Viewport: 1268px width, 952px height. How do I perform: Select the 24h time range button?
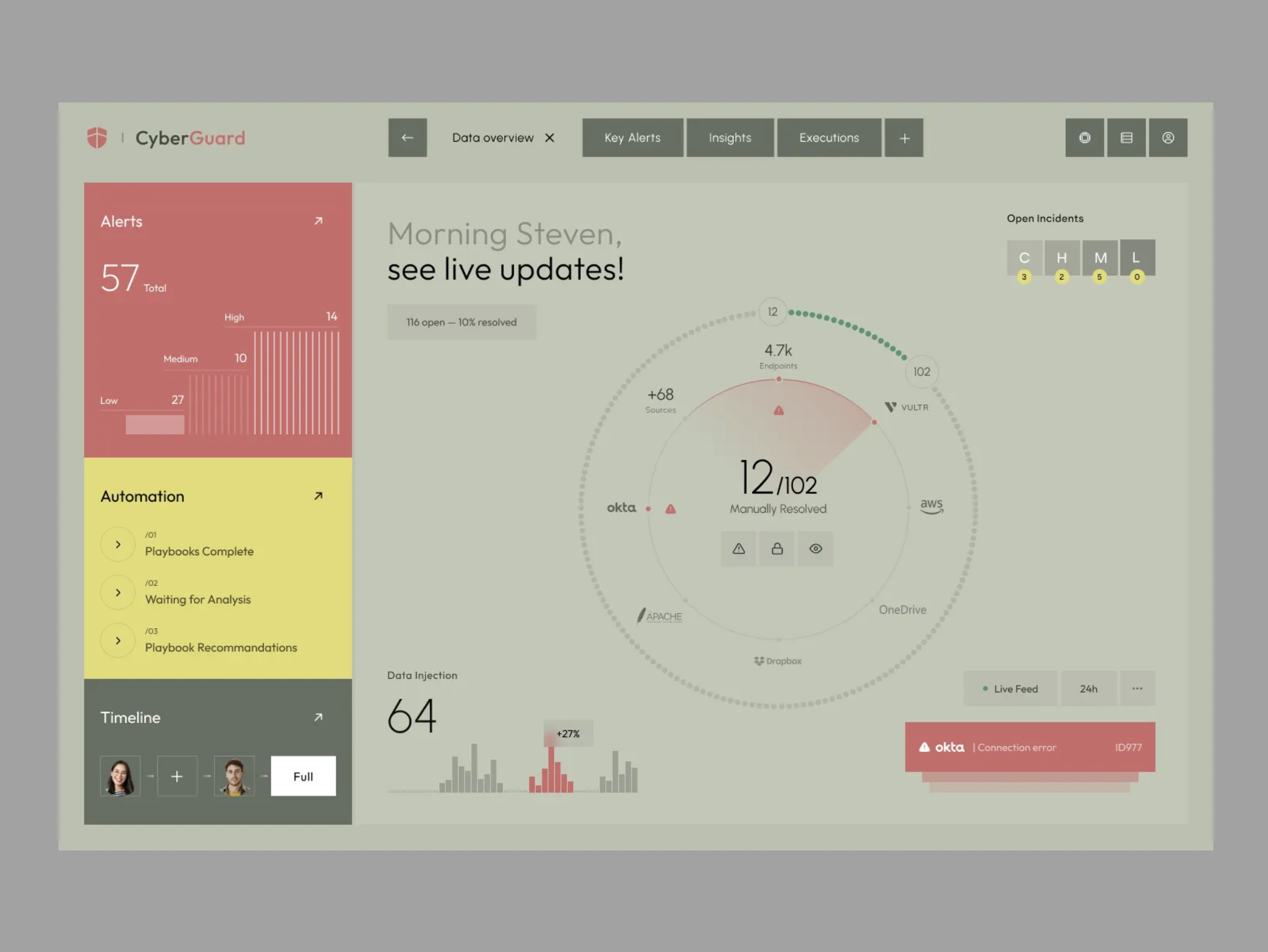1088,689
